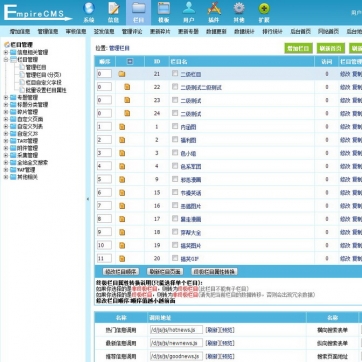This screenshot has height=362, width=362.
Task: Open 数据更新 in the secondary menu bar
Action: 216,32
